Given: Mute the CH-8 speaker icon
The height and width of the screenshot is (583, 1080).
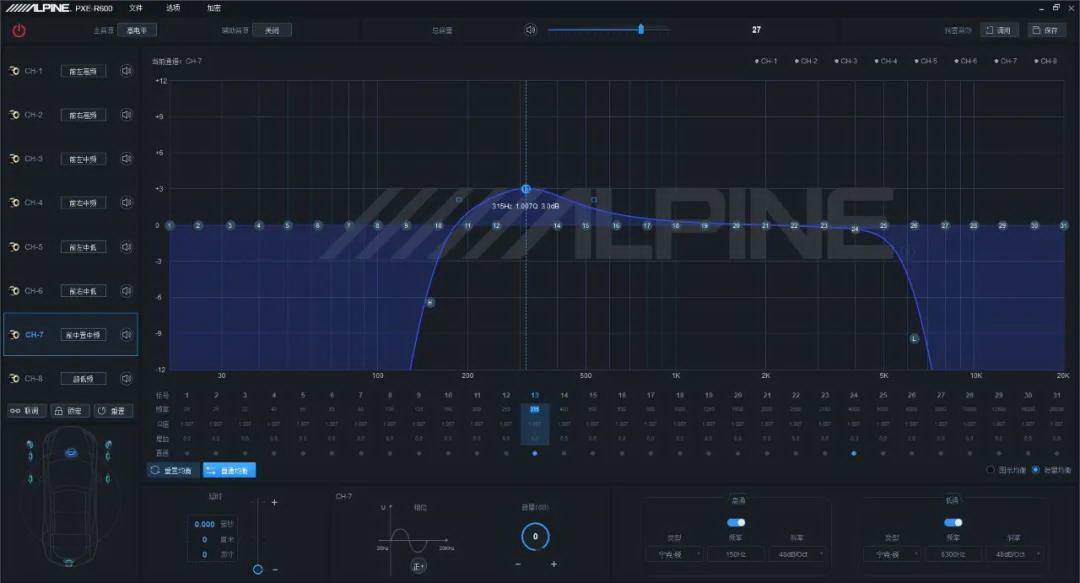Looking at the screenshot, I should pyautogui.click(x=126, y=378).
